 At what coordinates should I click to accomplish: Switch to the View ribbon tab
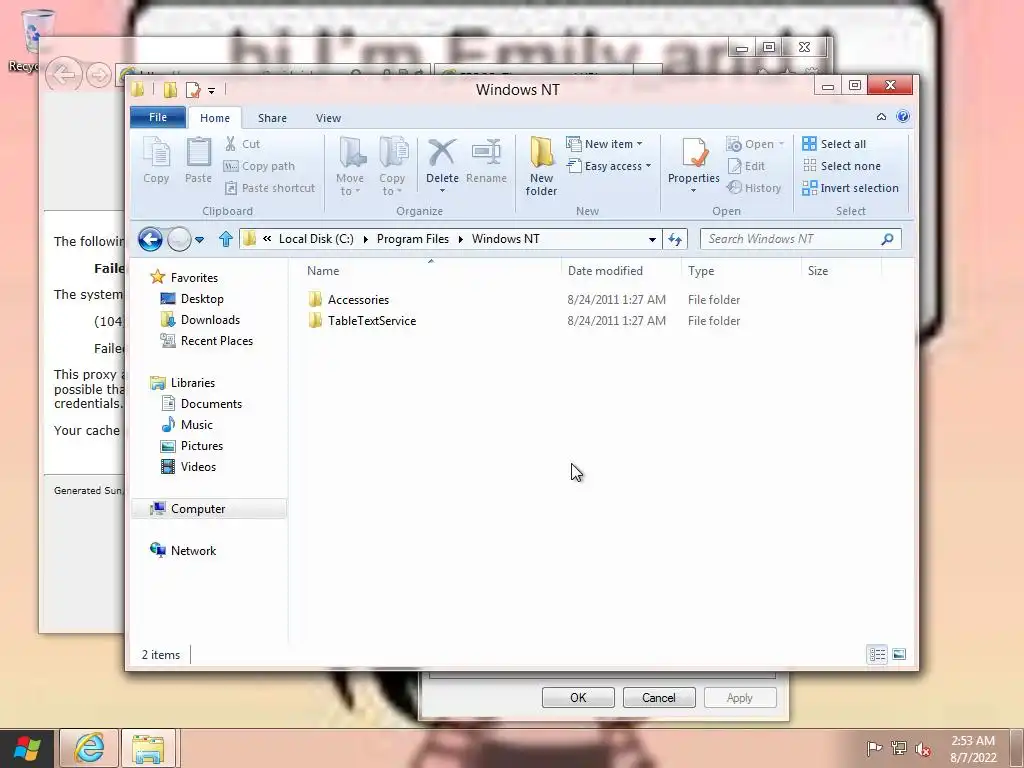tap(328, 118)
